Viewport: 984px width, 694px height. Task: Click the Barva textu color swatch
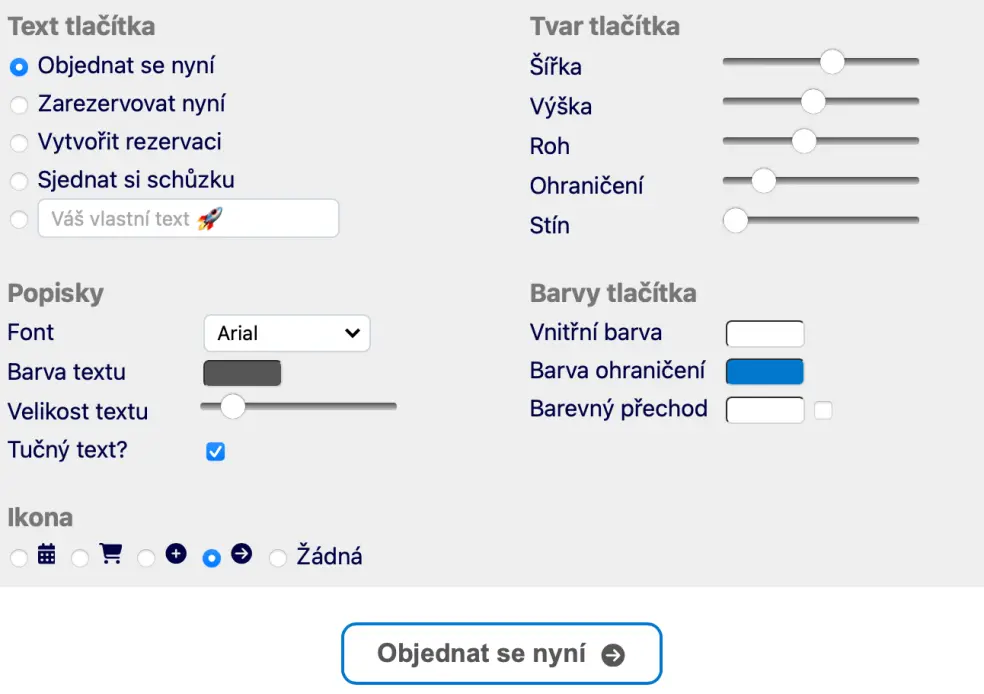[x=241, y=372]
